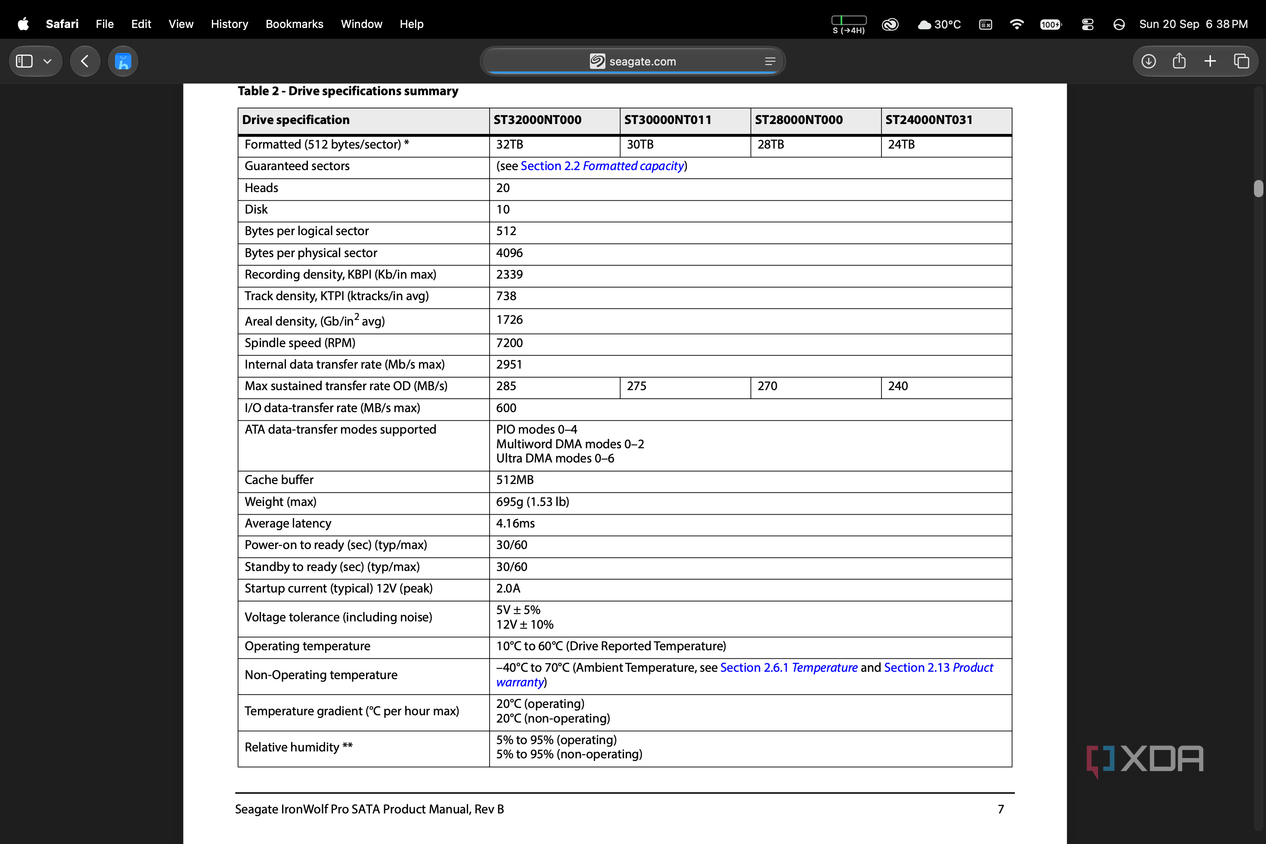The height and width of the screenshot is (844, 1266).
Task: Show Safari downloads
Action: coord(1149,61)
